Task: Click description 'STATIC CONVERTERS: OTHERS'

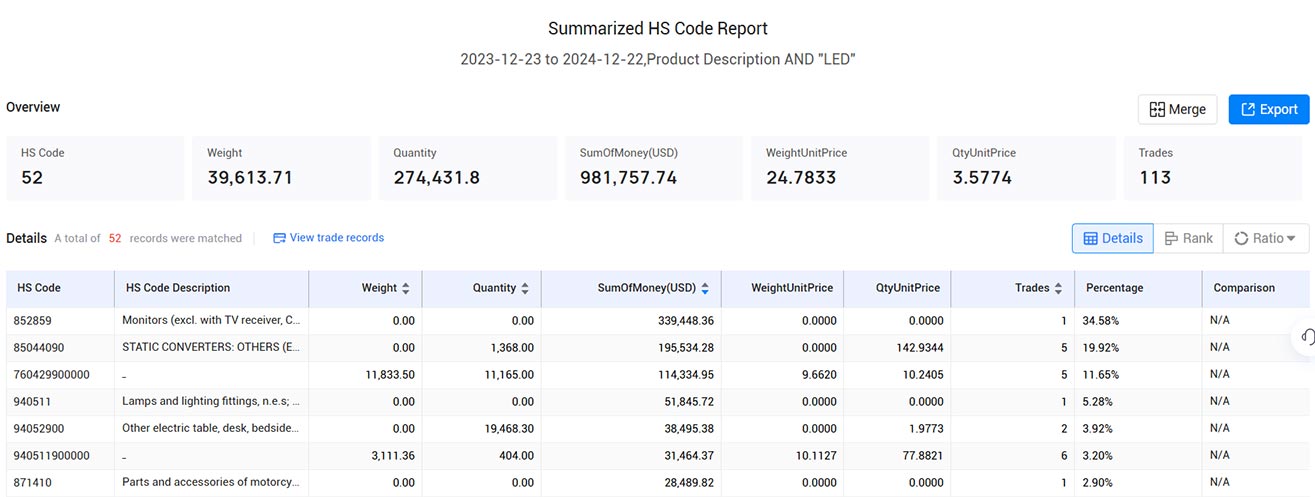Action: click(211, 348)
